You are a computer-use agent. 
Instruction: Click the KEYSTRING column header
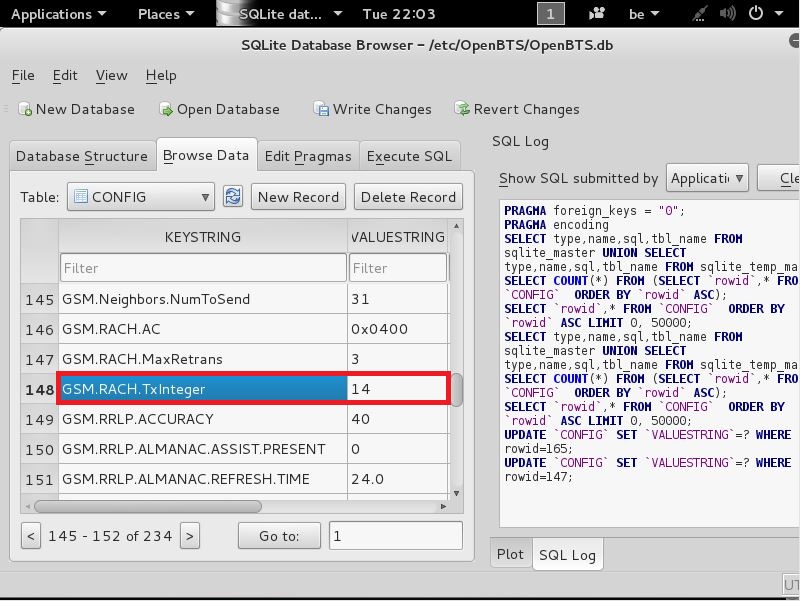point(203,237)
